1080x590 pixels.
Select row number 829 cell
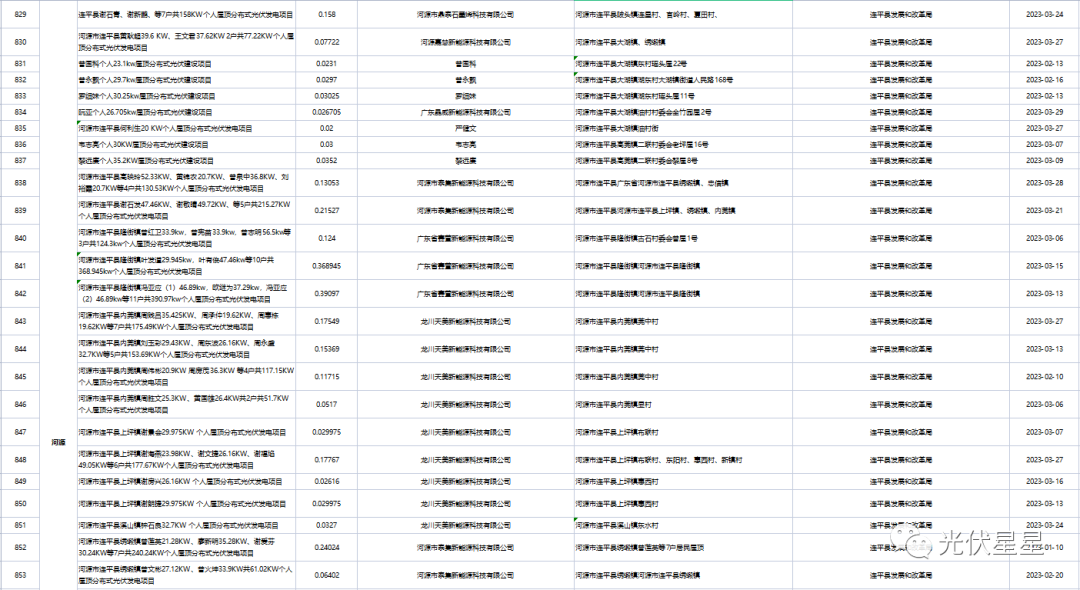20,16
